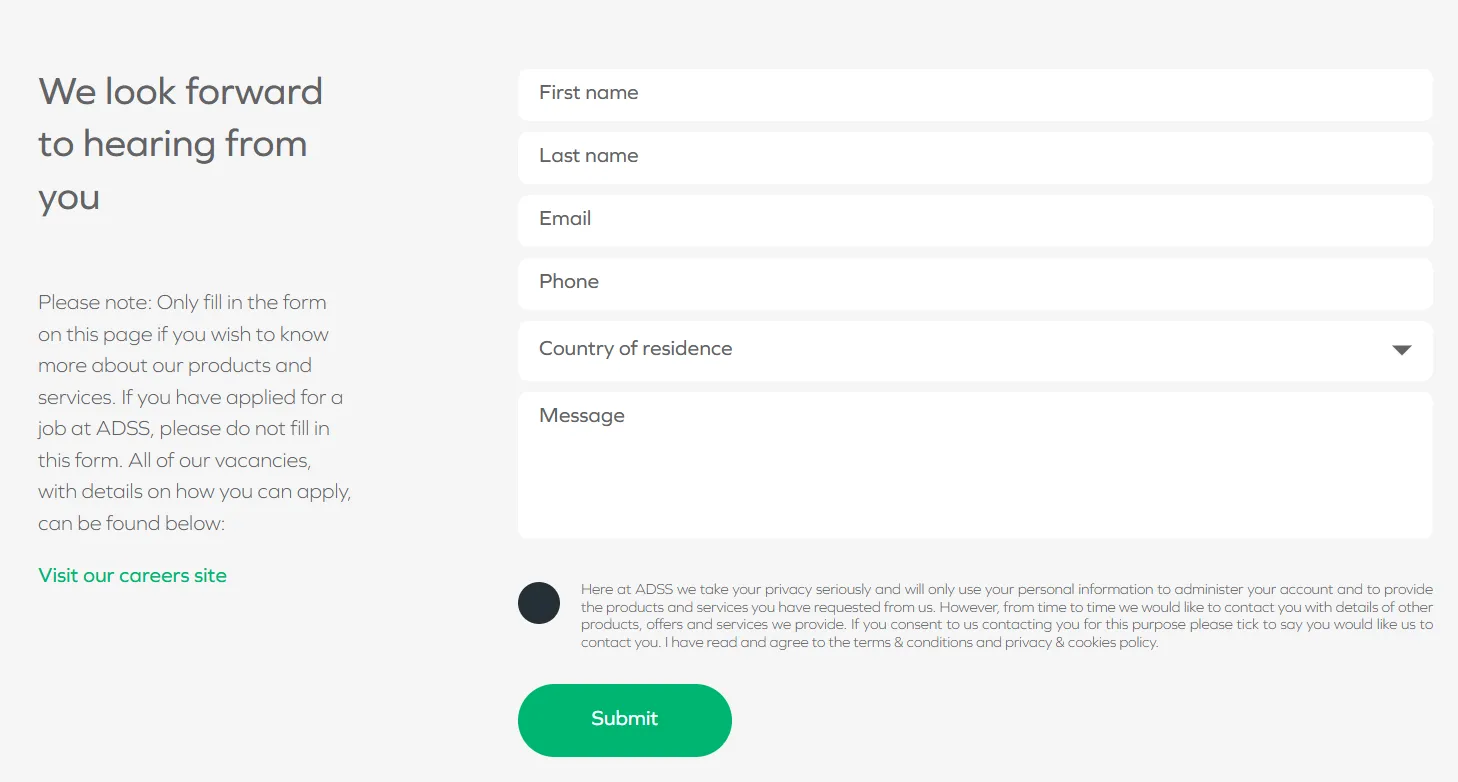
Task: Click the 'All of our vacancies' text
Action: click(219, 461)
